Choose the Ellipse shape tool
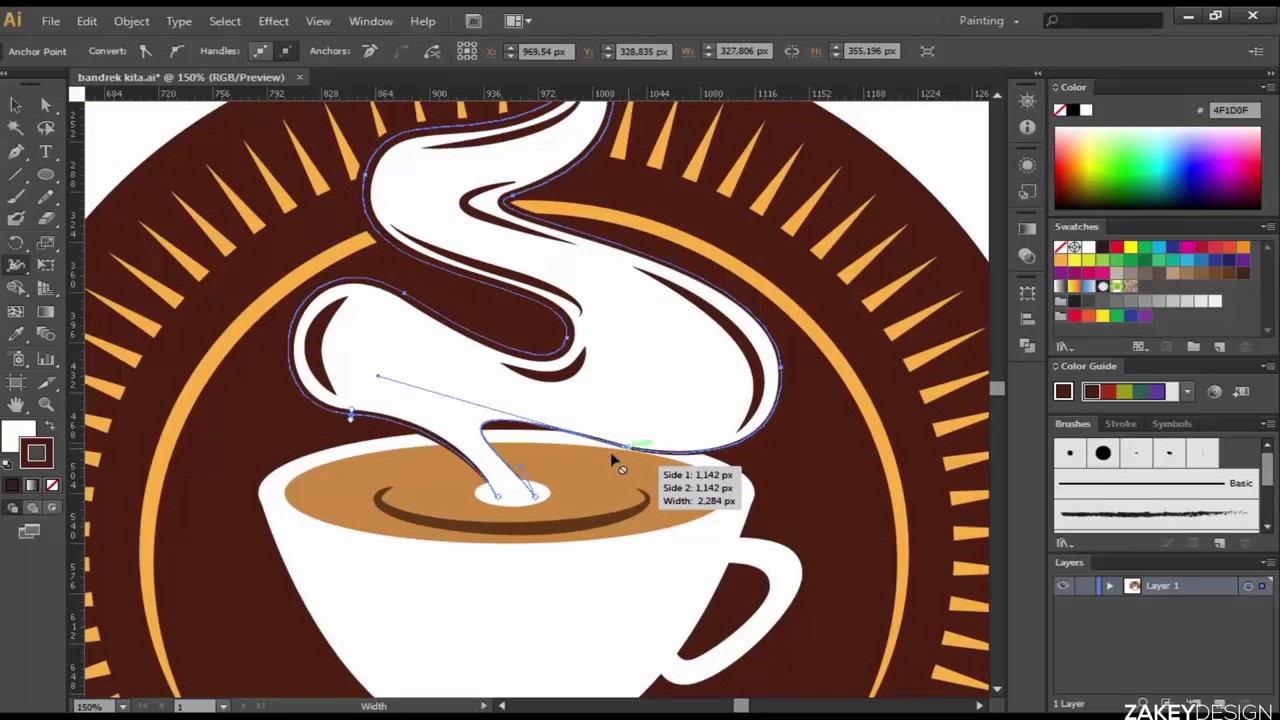 tap(46, 174)
